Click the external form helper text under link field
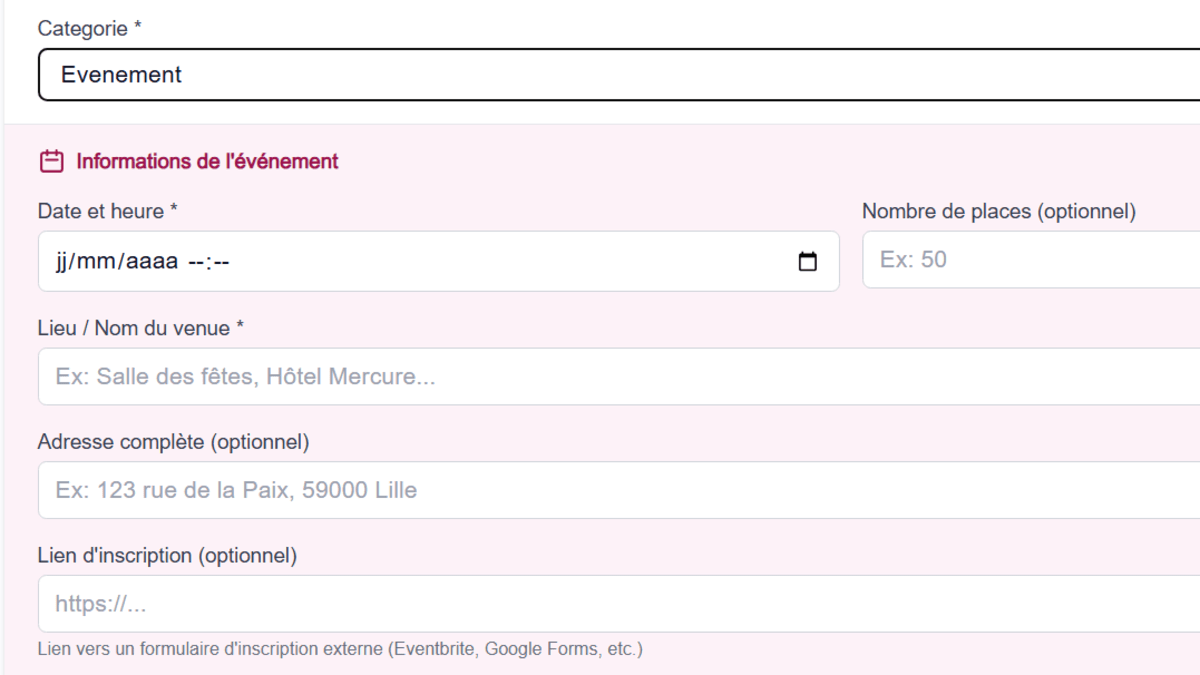The width and height of the screenshot is (1200, 675). point(340,649)
